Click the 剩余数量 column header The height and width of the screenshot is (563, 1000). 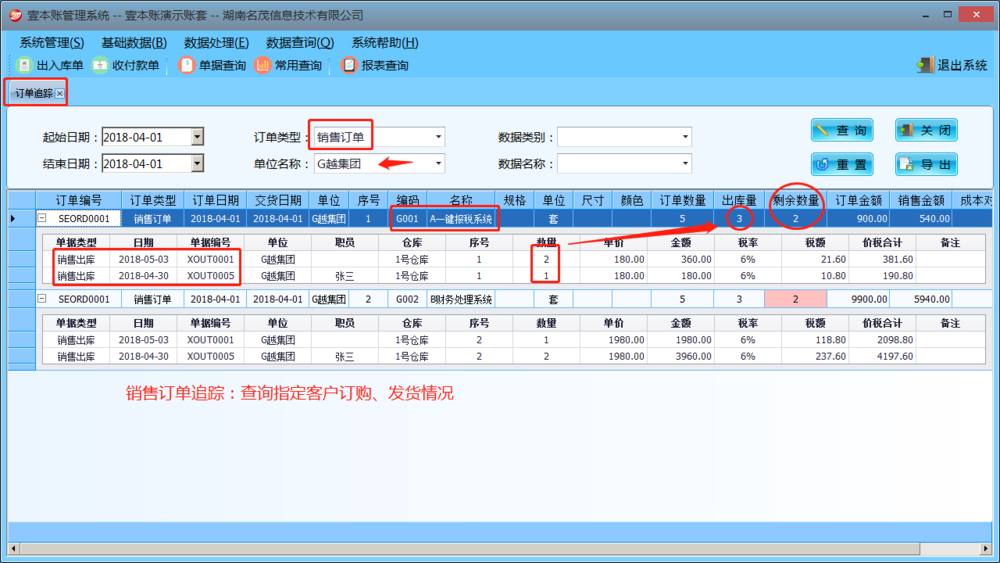coord(795,200)
